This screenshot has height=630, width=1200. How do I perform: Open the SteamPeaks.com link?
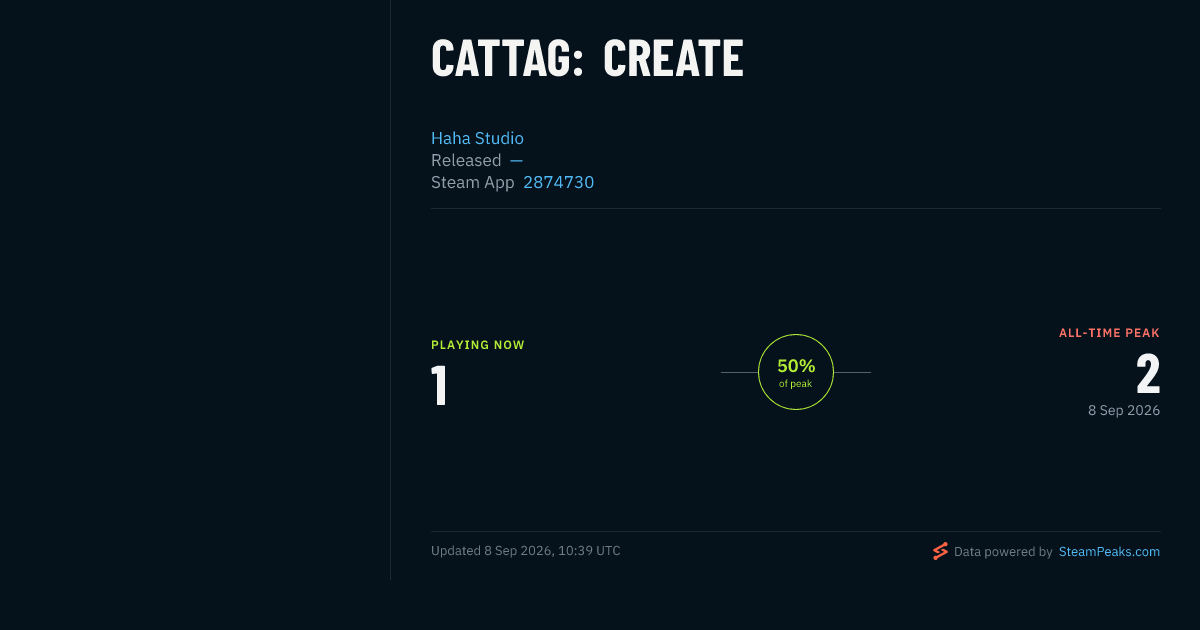coord(1109,551)
